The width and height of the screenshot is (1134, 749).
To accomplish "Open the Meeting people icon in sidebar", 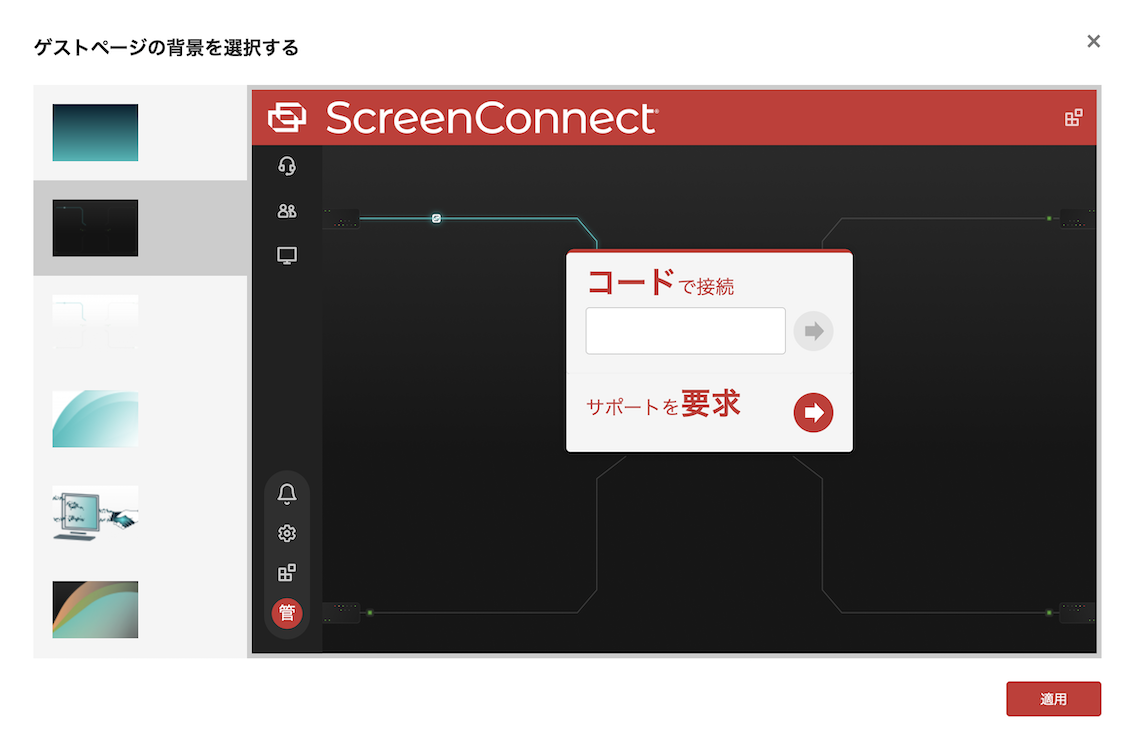I will [287, 211].
